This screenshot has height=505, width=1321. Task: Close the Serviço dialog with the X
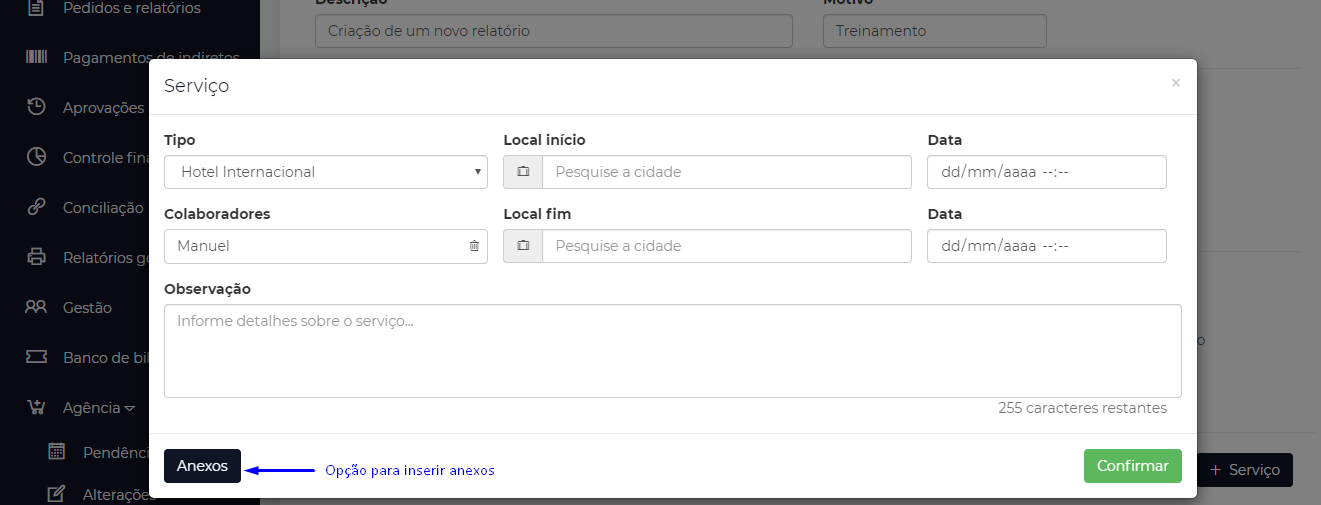click(x=1176, y=83)
